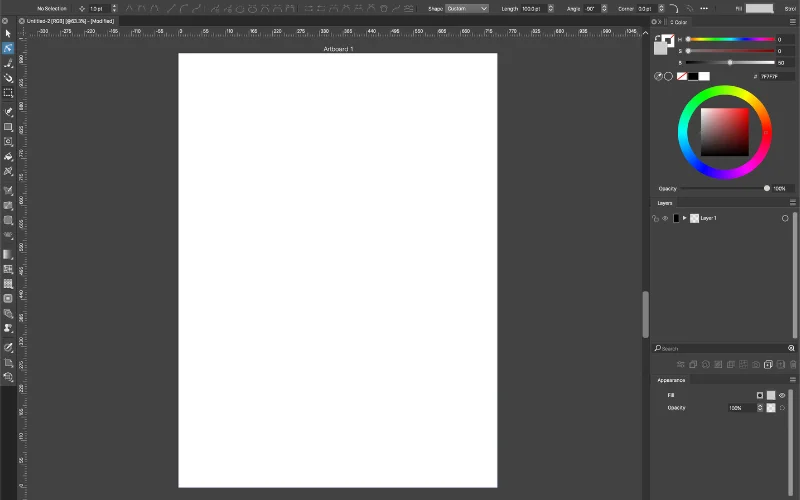Click the fill type icon in Appearance Fill row
The image size is (800, 500).
click(x=760, y=395)
